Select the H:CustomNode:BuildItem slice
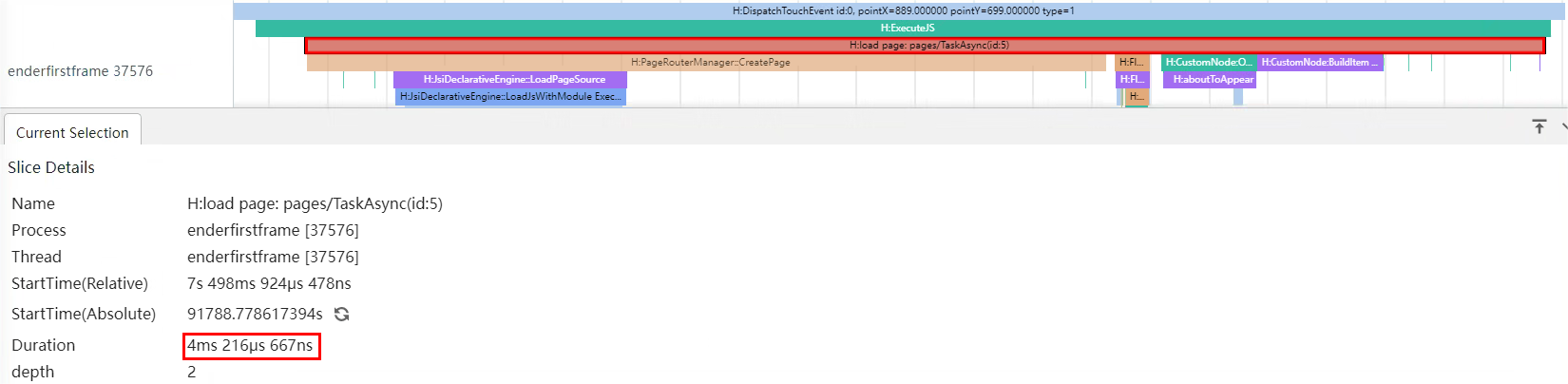Viewport: 1568px width, 384px height. pos(1320,63)
